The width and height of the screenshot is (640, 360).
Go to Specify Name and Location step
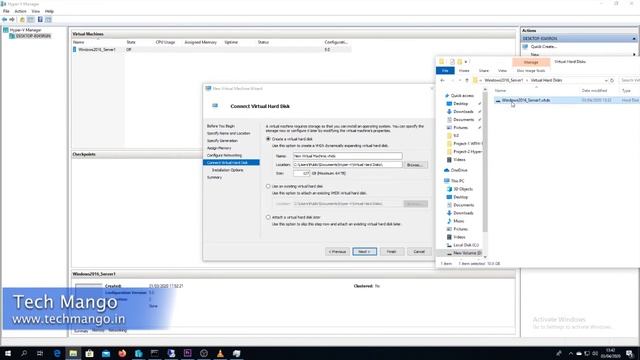pos(229,133)
